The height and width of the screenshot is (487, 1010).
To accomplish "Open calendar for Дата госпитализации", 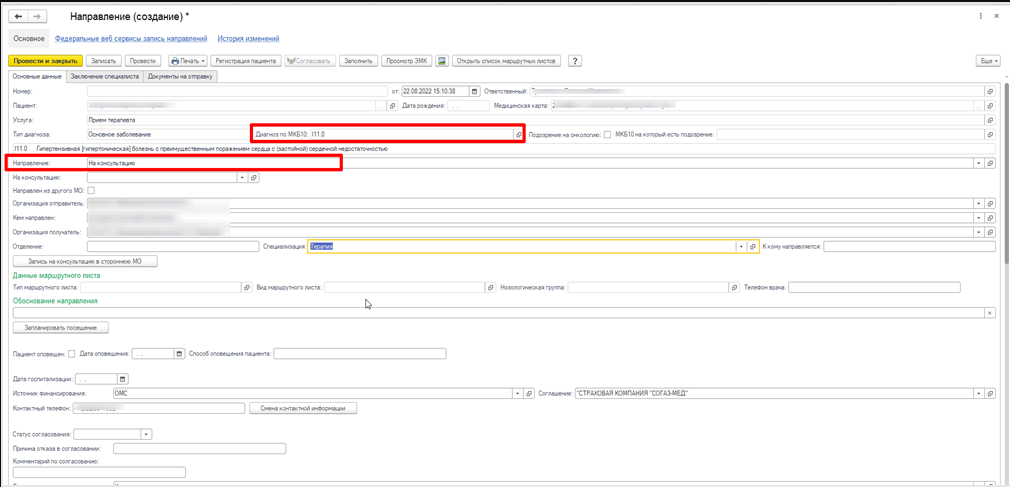I will click(x=123, y=379).
